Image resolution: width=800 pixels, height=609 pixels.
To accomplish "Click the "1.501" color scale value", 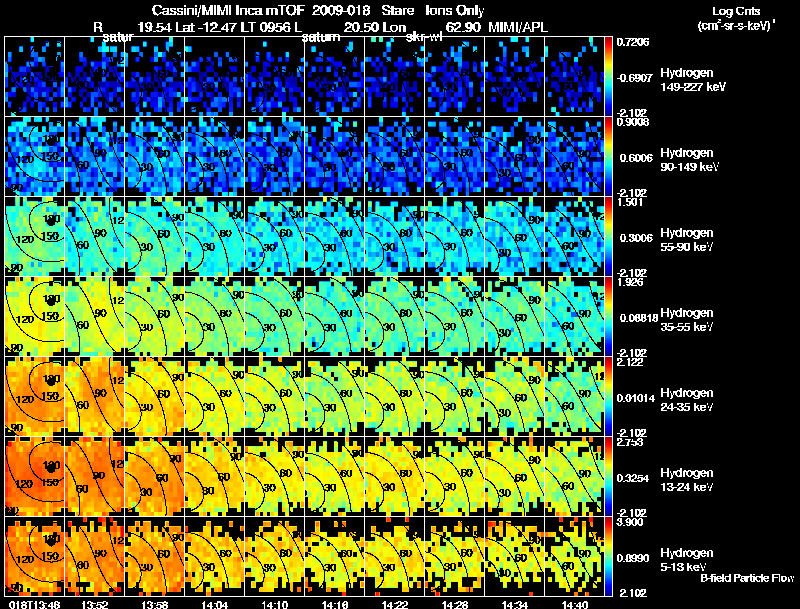I will point(629,202).
